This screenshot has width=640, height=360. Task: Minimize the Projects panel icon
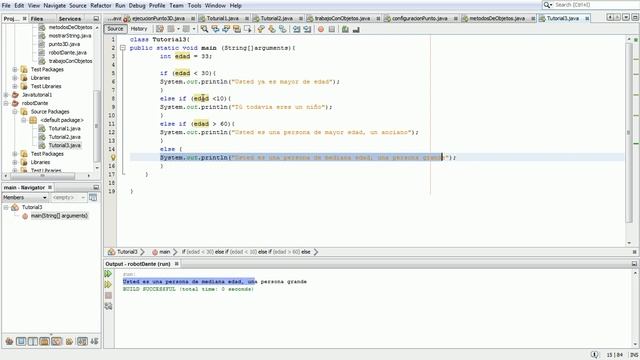[96, 19]
